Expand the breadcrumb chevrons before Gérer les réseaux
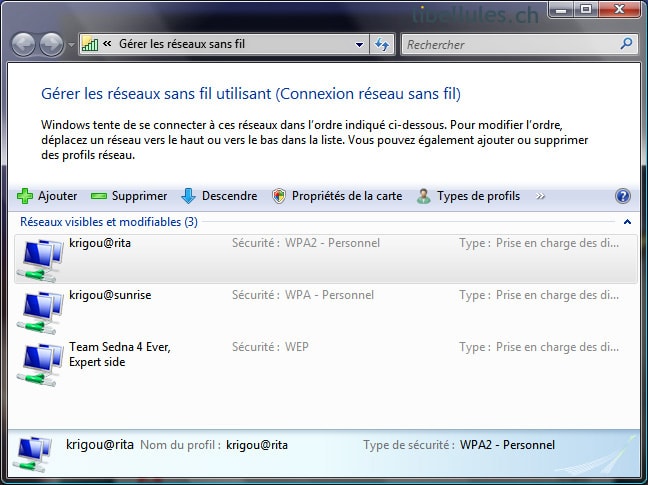Screen dimensions: 648x485 (107, 43)
